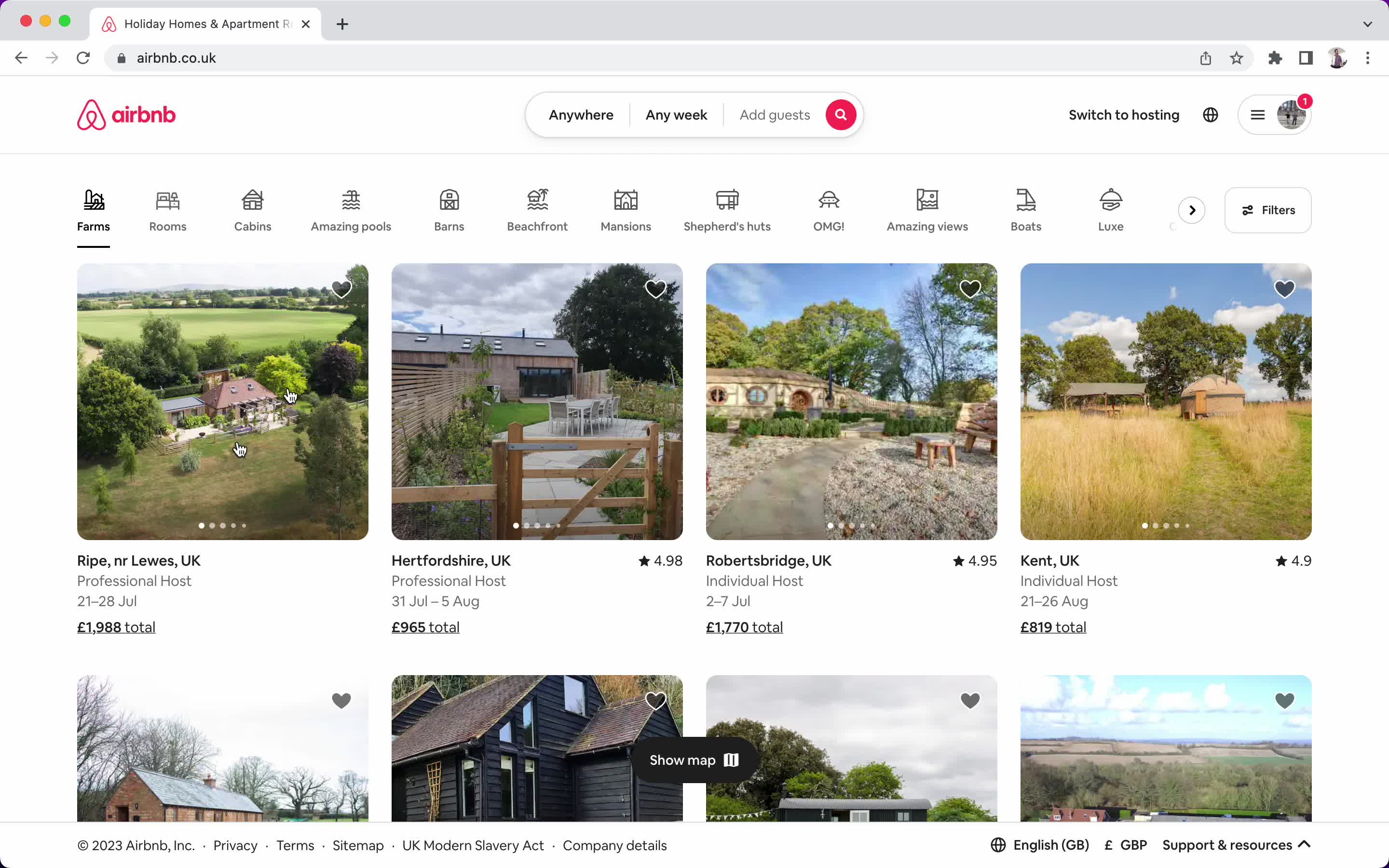
Task: Select the Boats category
Action: (x=1026, y=210)
